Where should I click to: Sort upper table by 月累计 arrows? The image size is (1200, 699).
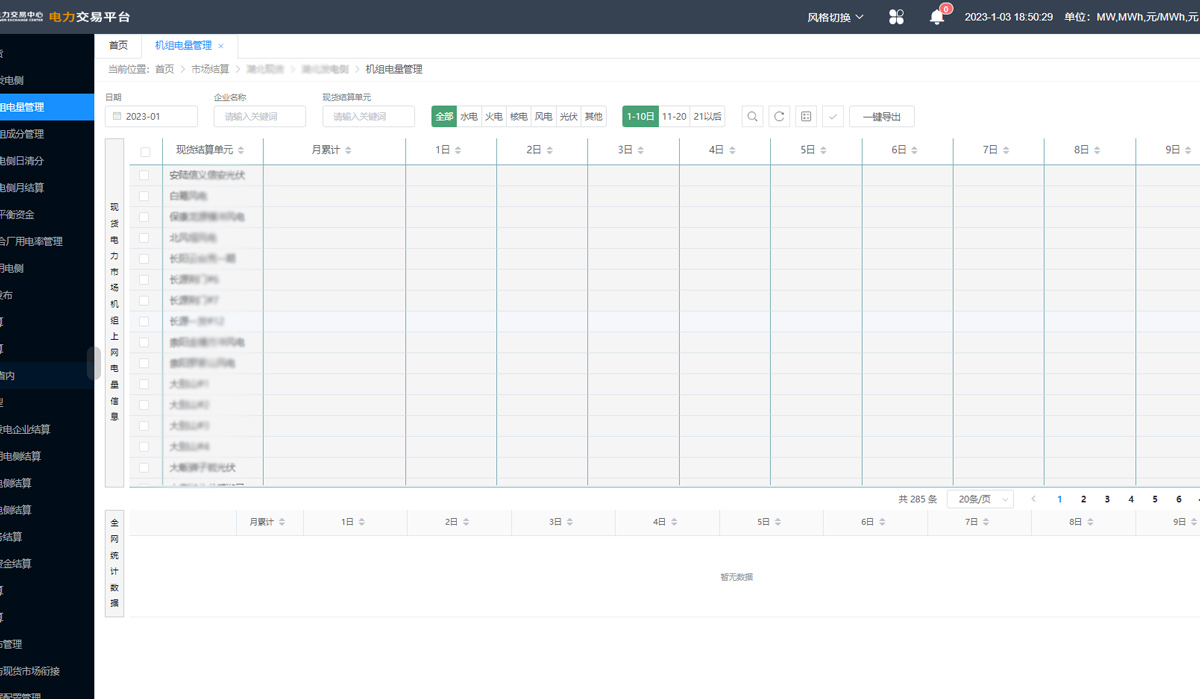coord(348,150)
